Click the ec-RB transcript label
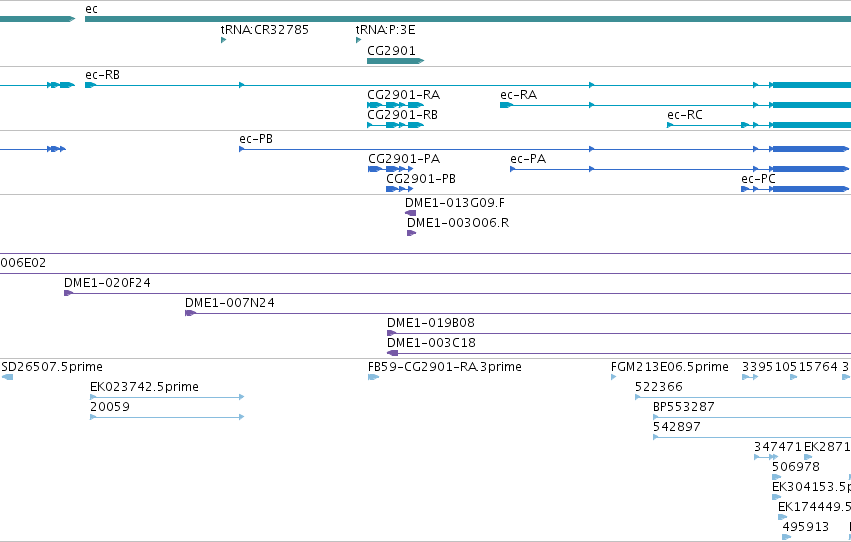 (x=103, y=75)
